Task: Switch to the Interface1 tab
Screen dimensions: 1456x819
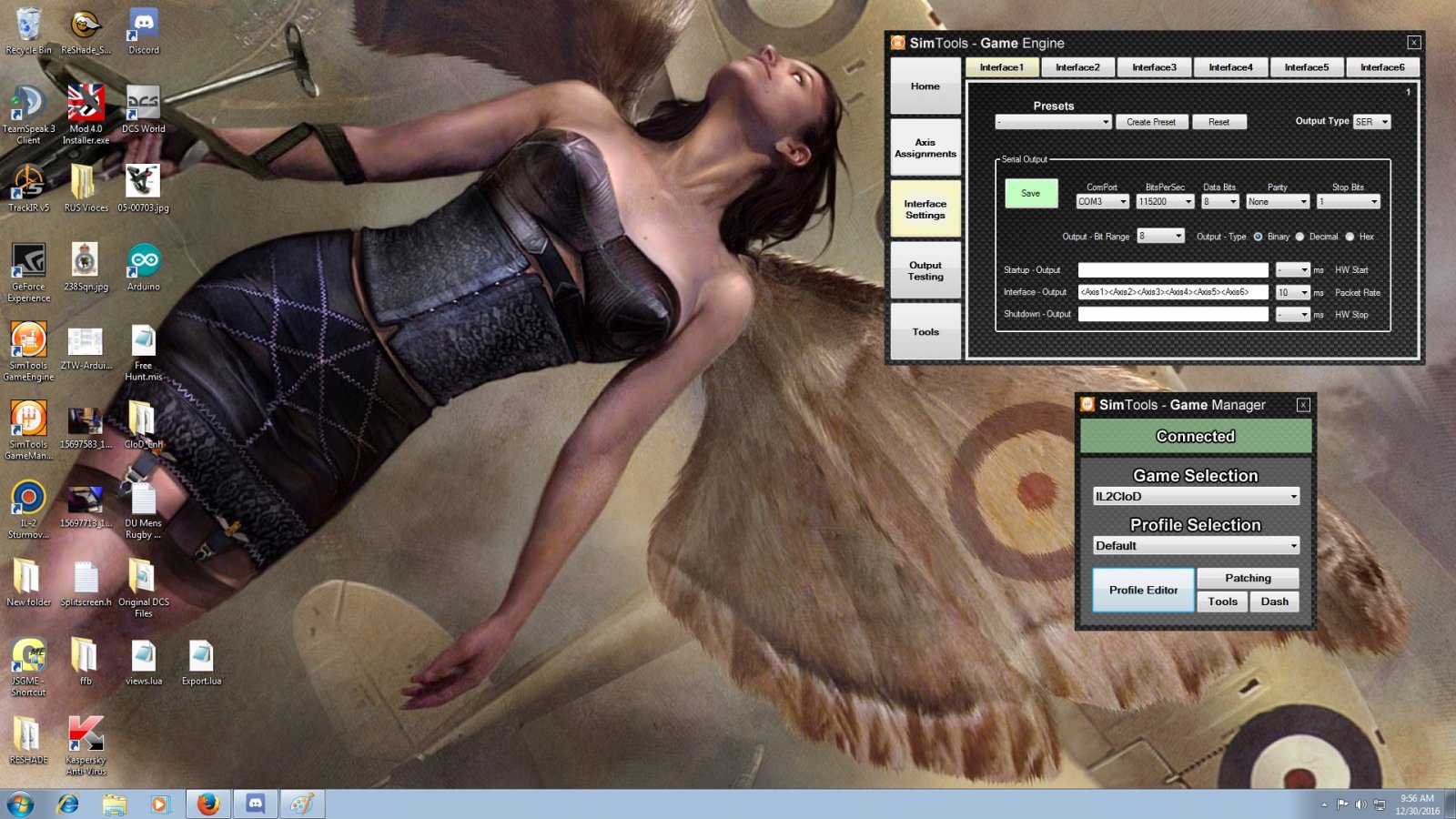Action: point(1002,67)
